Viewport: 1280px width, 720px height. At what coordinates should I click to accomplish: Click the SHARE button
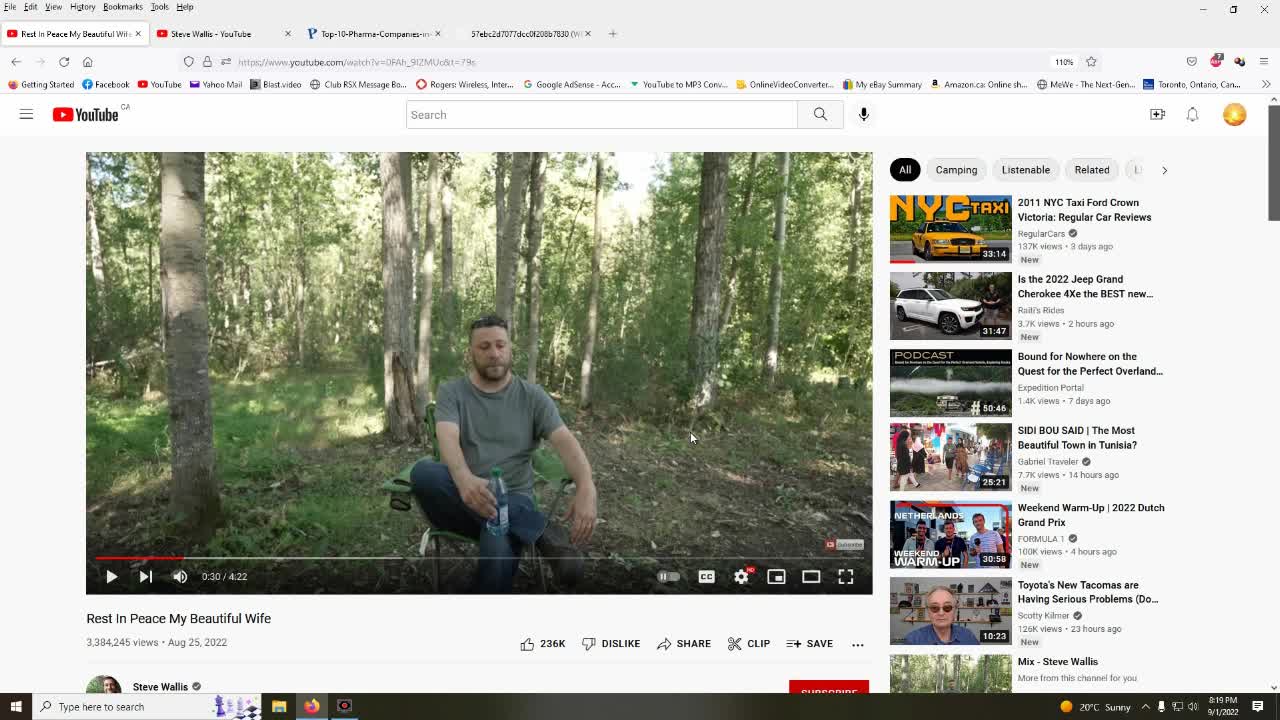684,644
